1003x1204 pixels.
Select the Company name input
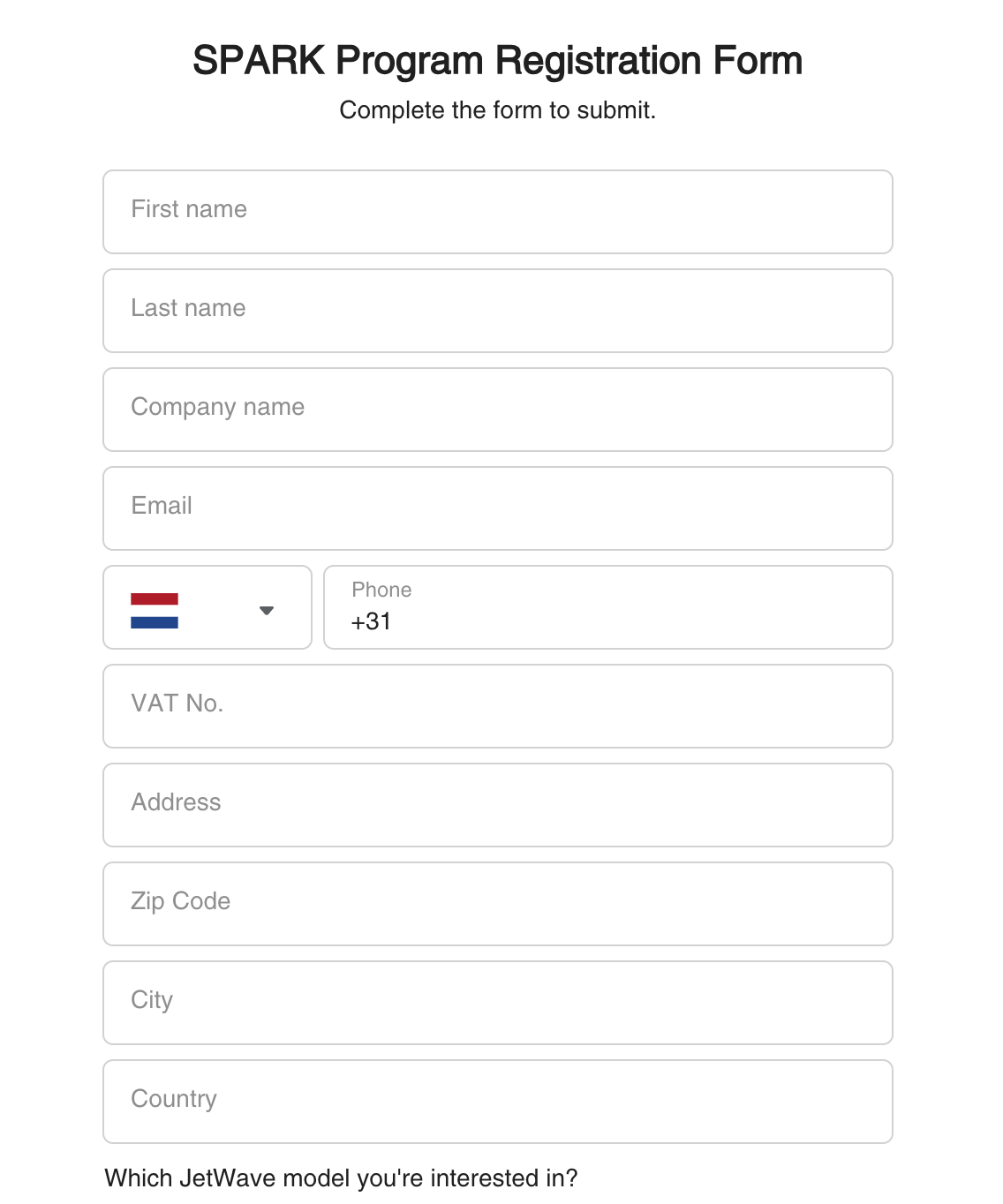pos(498,410)
